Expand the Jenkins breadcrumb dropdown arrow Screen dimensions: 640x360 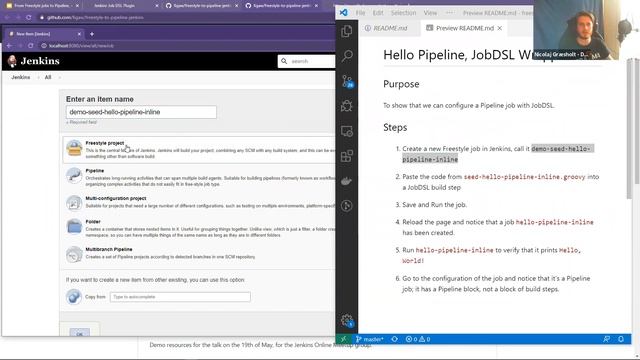click(37, 77)
